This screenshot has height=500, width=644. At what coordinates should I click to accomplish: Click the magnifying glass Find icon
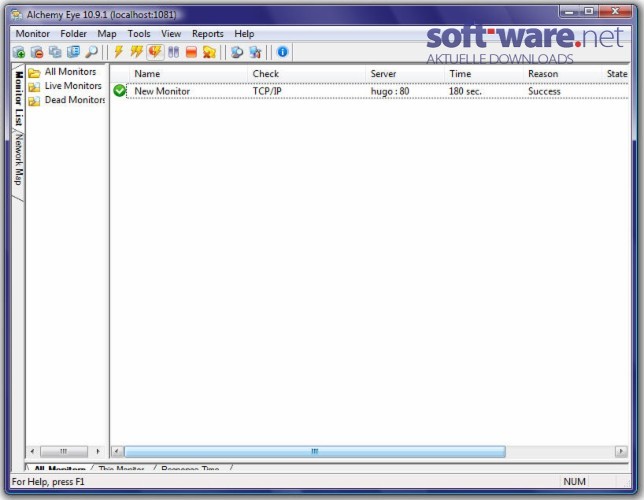pos(91,52)
